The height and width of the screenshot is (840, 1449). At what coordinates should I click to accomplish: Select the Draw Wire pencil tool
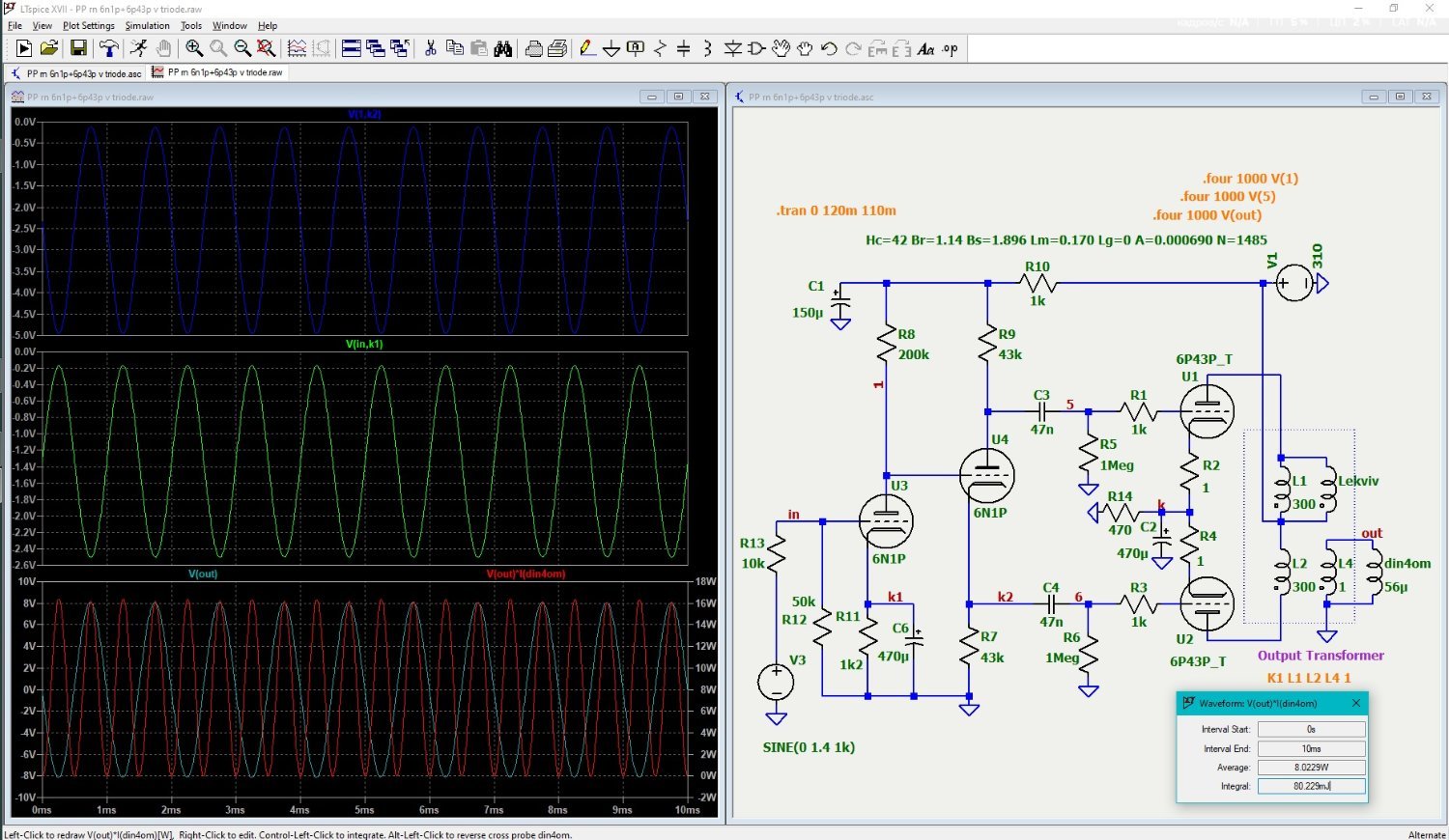(586, 48)
